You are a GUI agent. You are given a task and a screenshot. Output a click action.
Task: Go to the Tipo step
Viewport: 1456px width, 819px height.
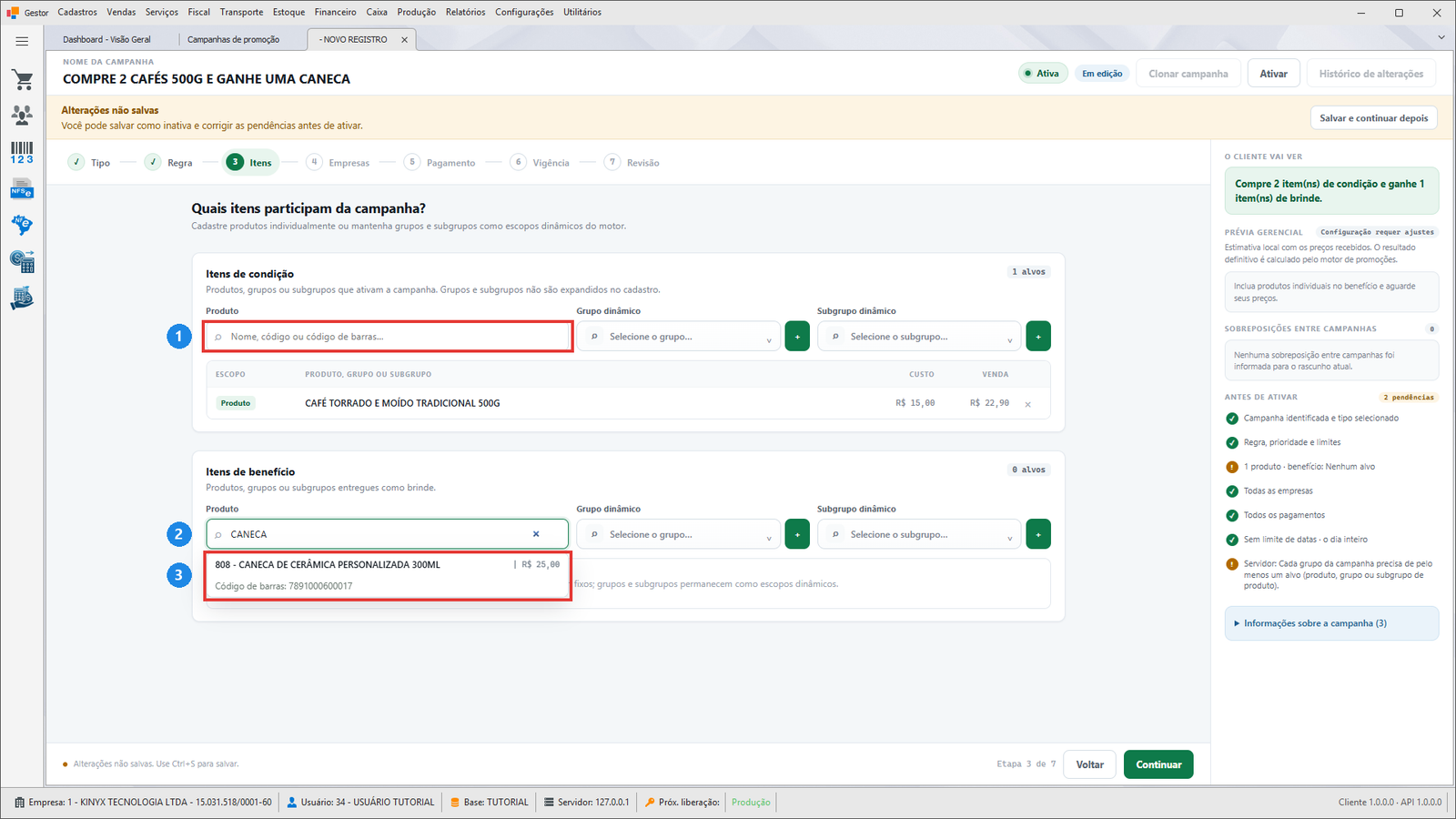tap(89, 163)
